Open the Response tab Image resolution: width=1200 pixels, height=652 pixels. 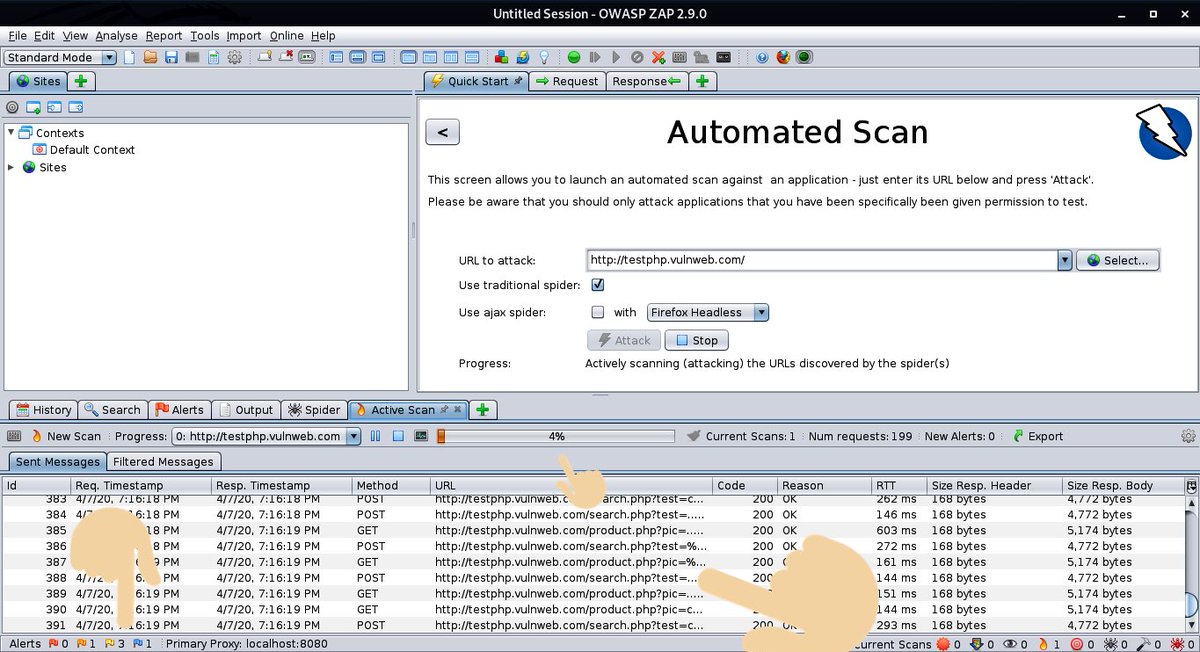pyautogui.click(x=647, y=81)
